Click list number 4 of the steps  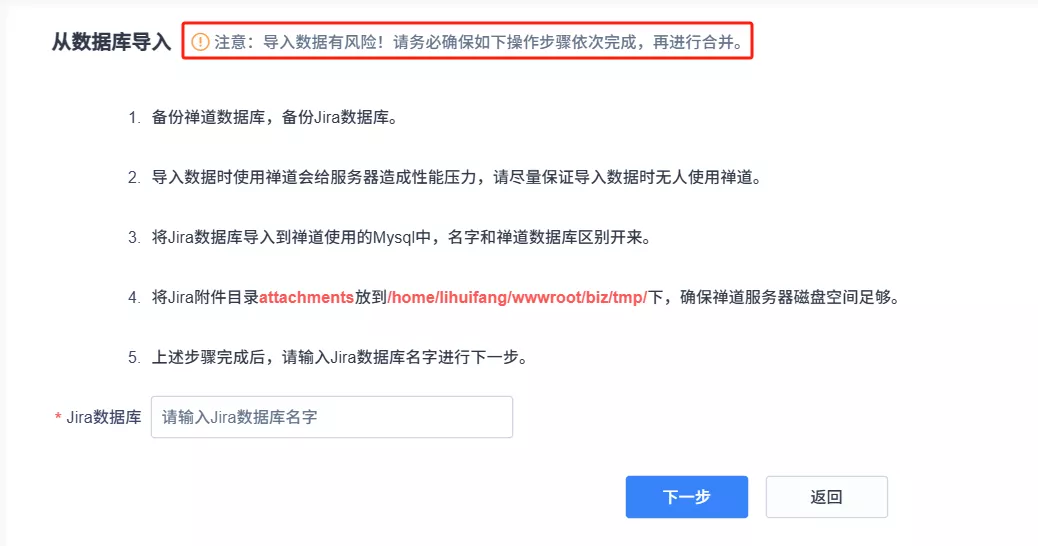[134, 298]
